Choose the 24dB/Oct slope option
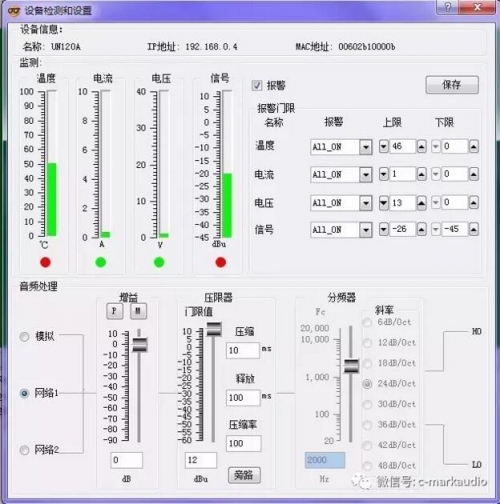500x504 pixels. 367,384
